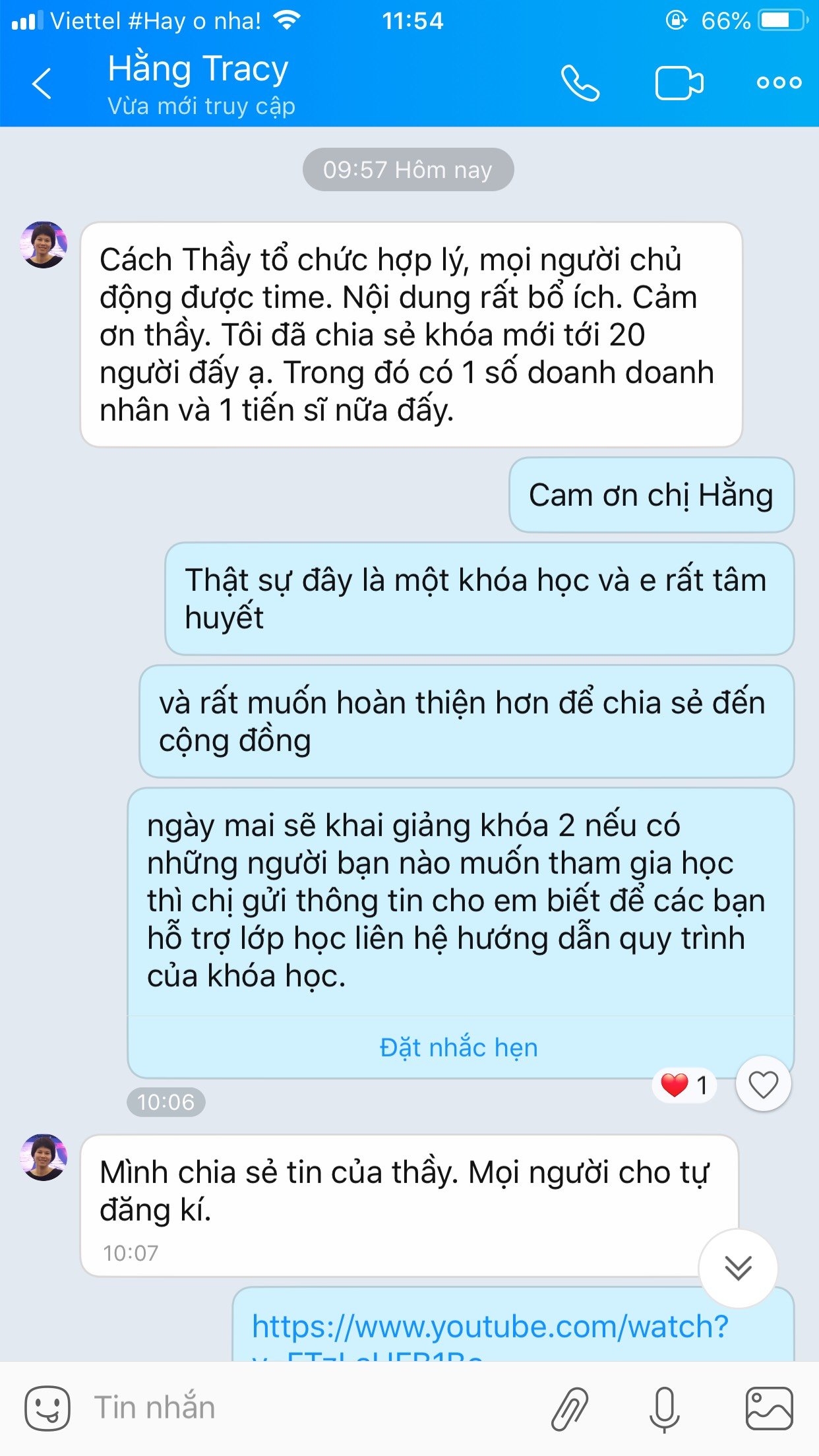Tap the 'Thật sự đây là một khóa học' message
The height and width of the screenshot is (1456, 819).
click(x=479, y=599)
